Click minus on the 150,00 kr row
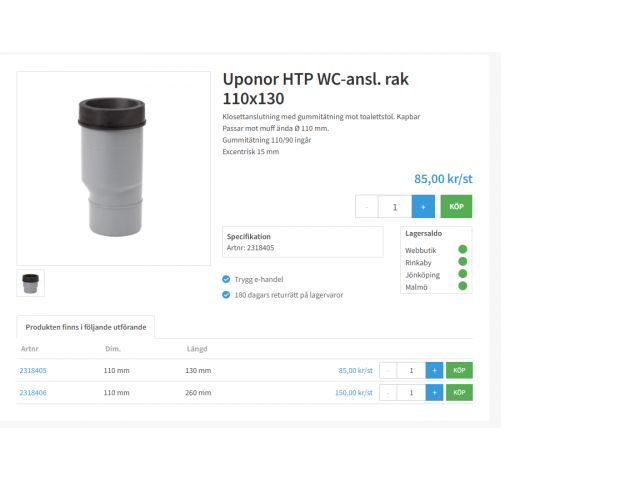This screenshot has height=480, width=640. click(x=388, y=393)
